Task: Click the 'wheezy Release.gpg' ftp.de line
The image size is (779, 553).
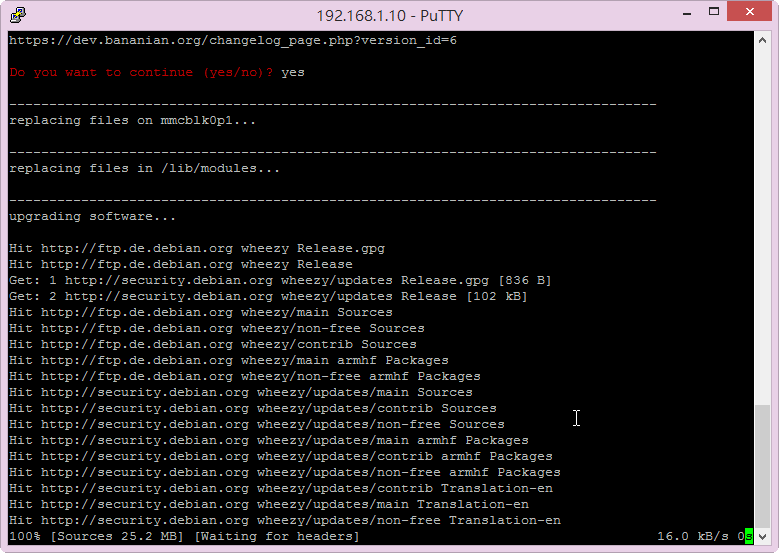Action: (197, 248)
